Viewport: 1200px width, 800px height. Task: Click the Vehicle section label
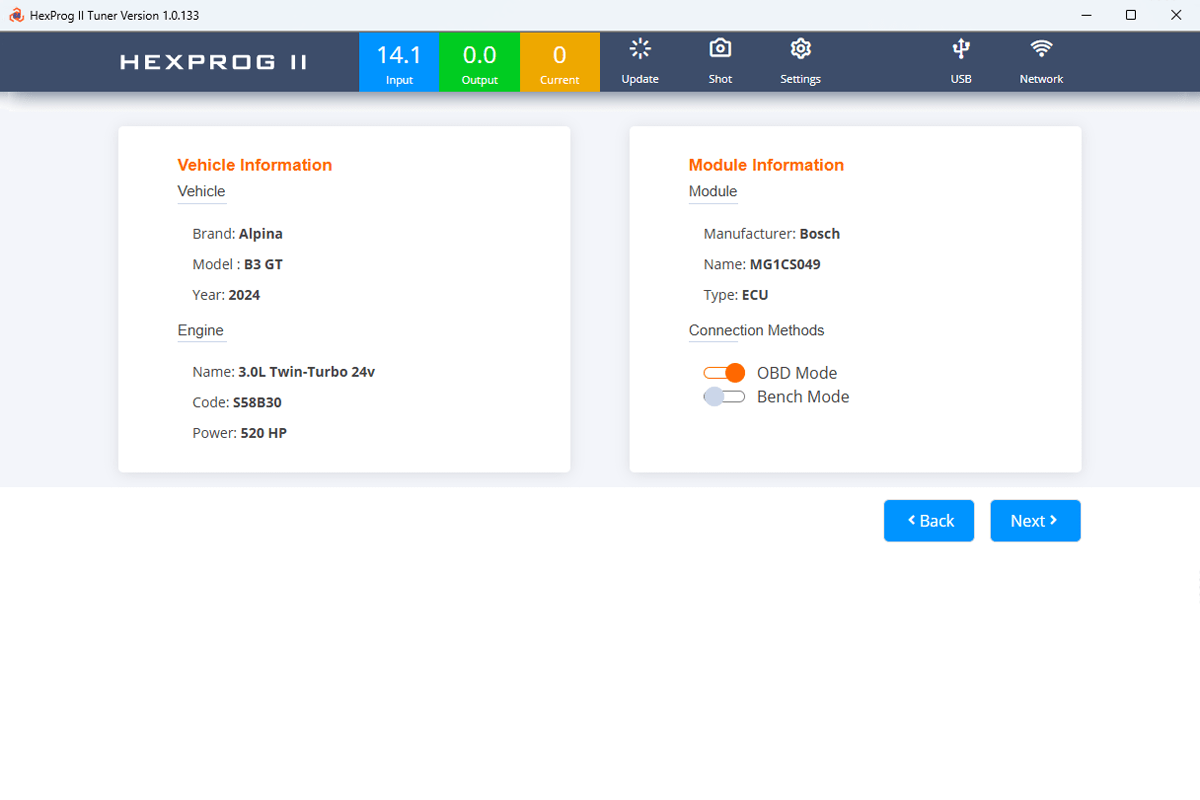[202, 191]
